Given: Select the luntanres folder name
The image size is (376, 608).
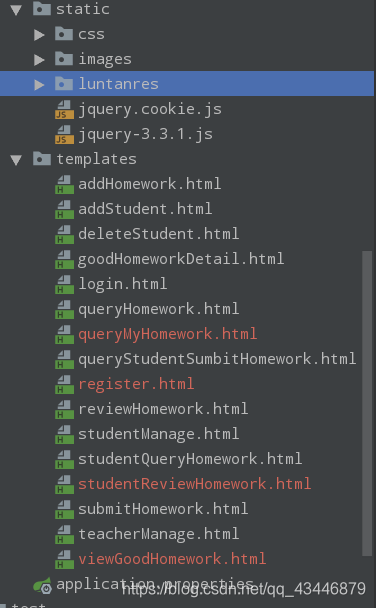Looking at the screenshot, I should click(119, 84).
